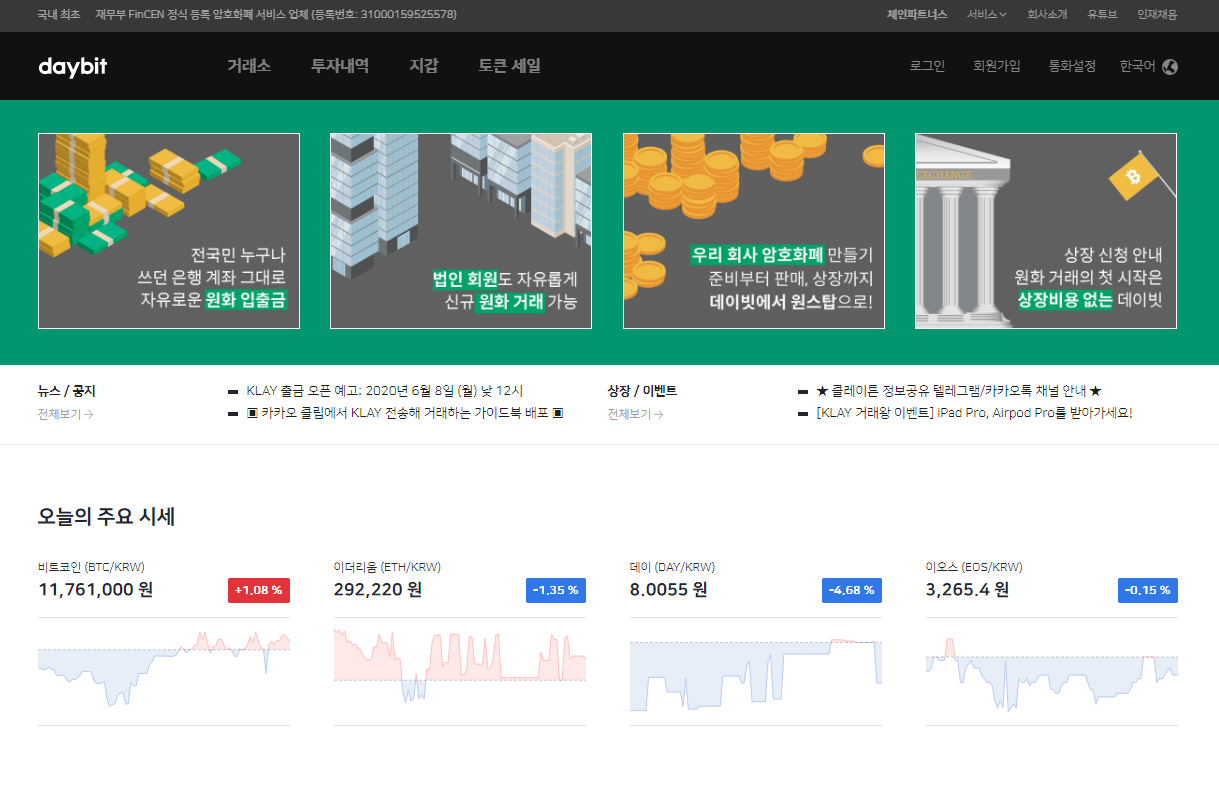Open the 체인파트너스 link
Viewport: 1219px width, 791px height.
(917, 15)
